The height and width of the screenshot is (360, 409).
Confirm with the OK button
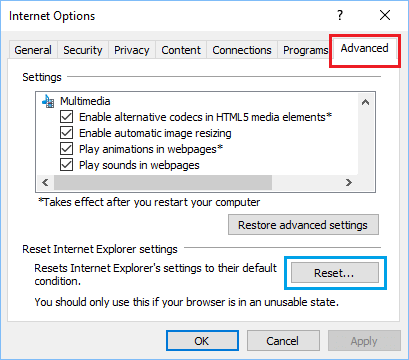coord(202,341)
